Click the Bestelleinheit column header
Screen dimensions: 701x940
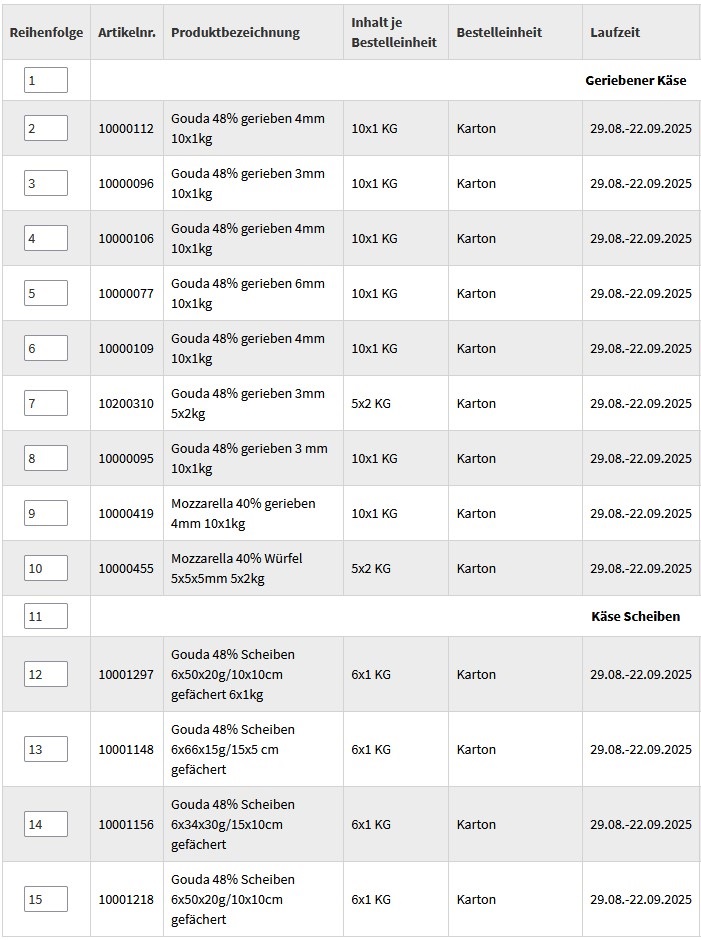(x=499, y=32)
